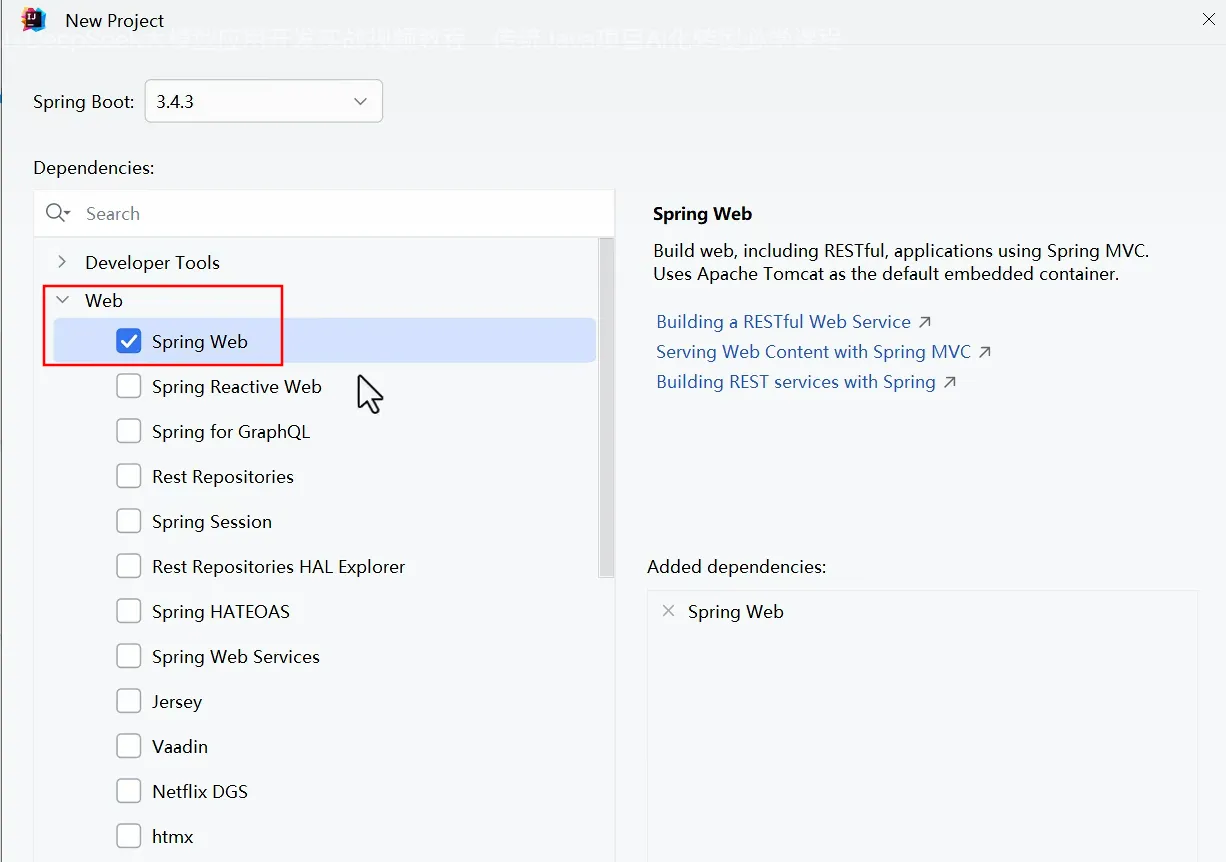Select the Spring Session dependency checkbox
The width and height of the screenshot is (1226, 862).
129,521
